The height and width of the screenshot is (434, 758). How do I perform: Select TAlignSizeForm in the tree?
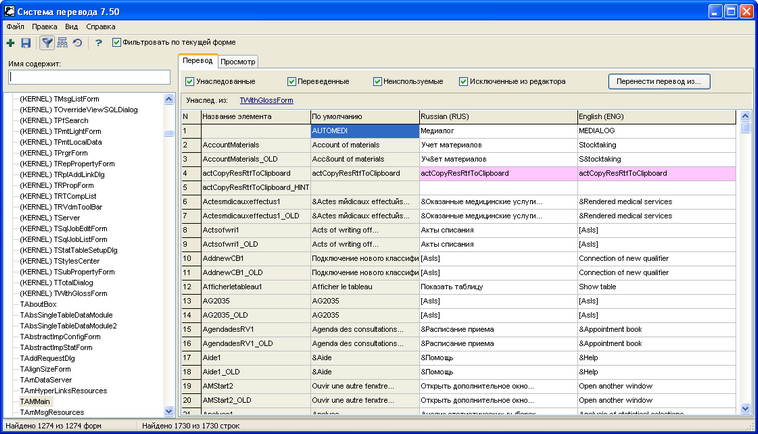tap(45, 369)
